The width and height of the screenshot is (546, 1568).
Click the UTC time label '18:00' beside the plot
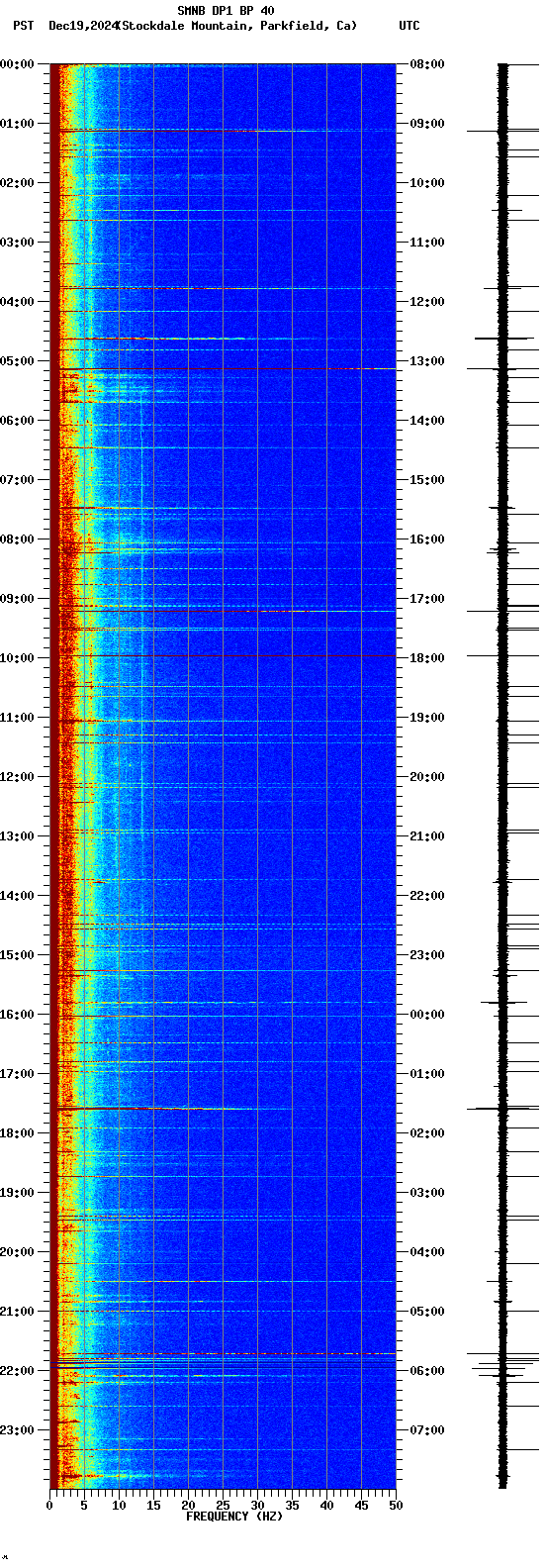pyautogui.click(x=427, y=658)
